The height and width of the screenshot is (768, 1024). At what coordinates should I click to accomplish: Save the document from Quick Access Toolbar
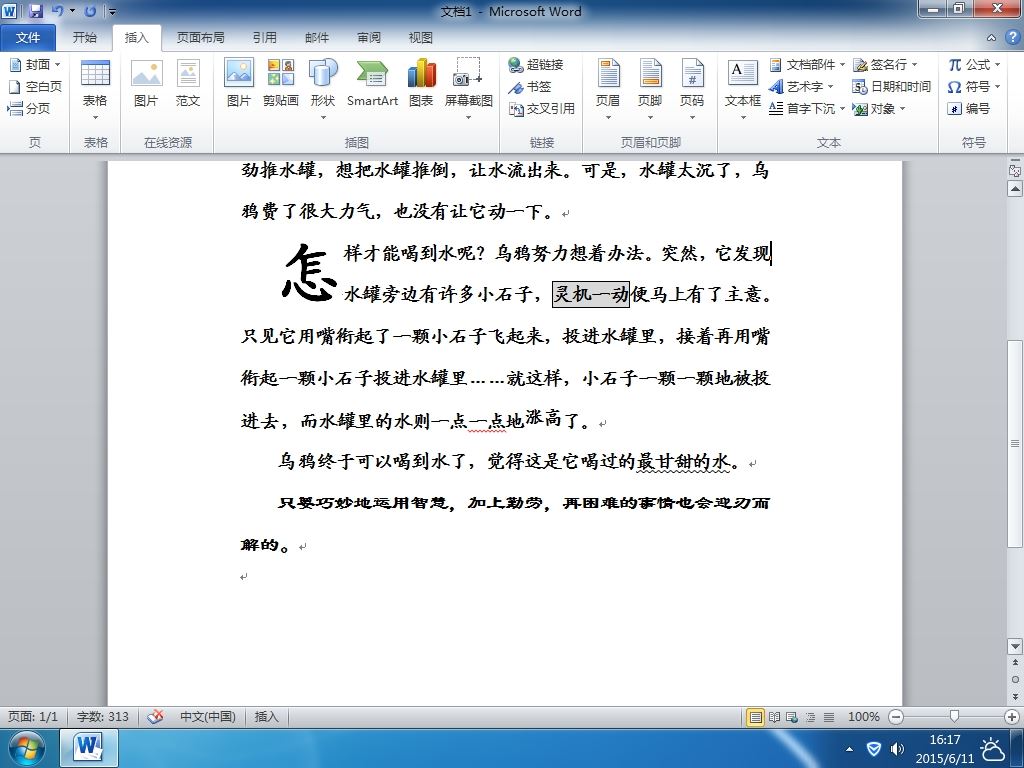35,11
